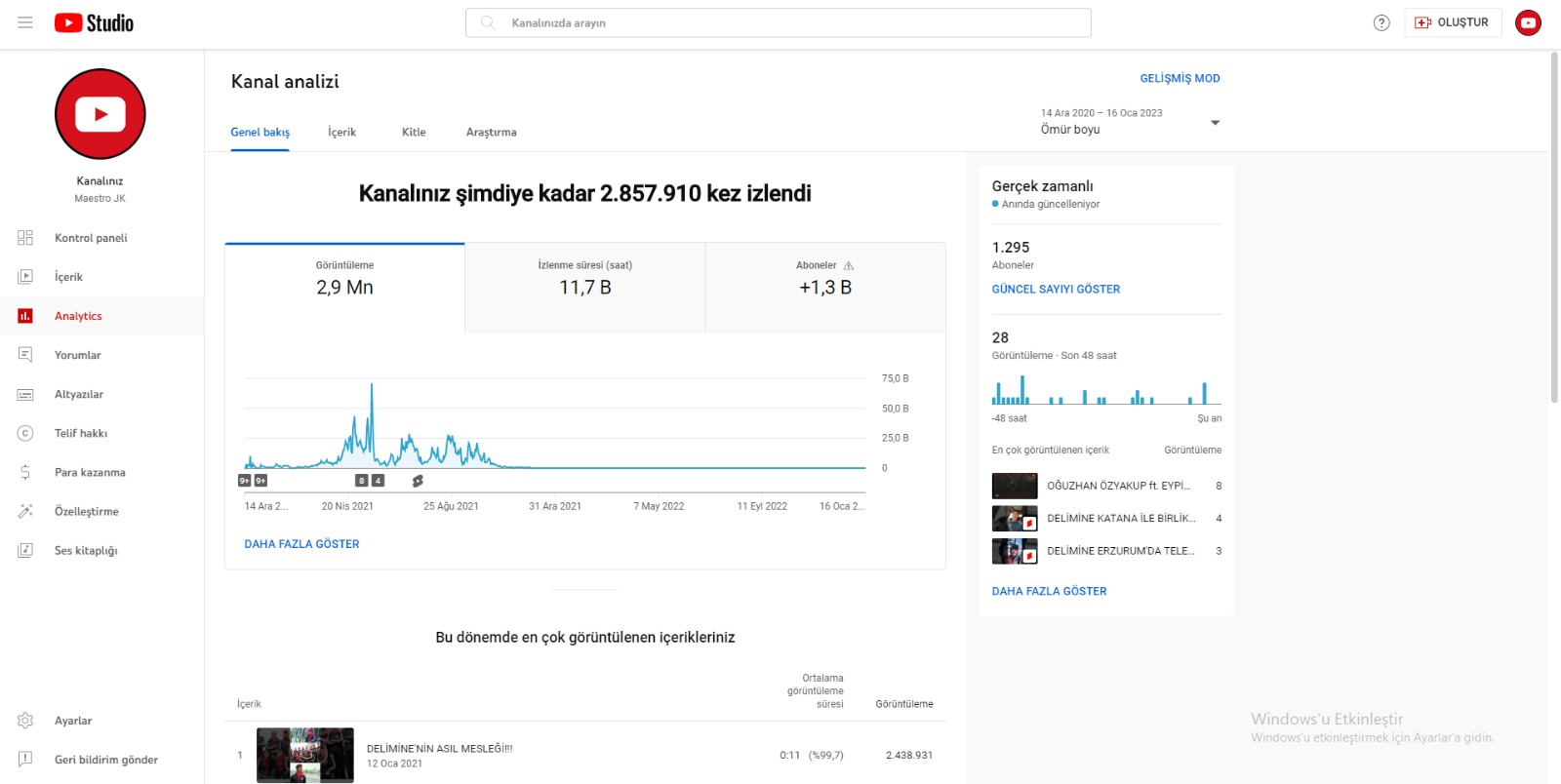Open Kontrol paneli dashboard icon
Image resolution: width=1561 pixels, height=784 pixels.
[x=25, y=238]
